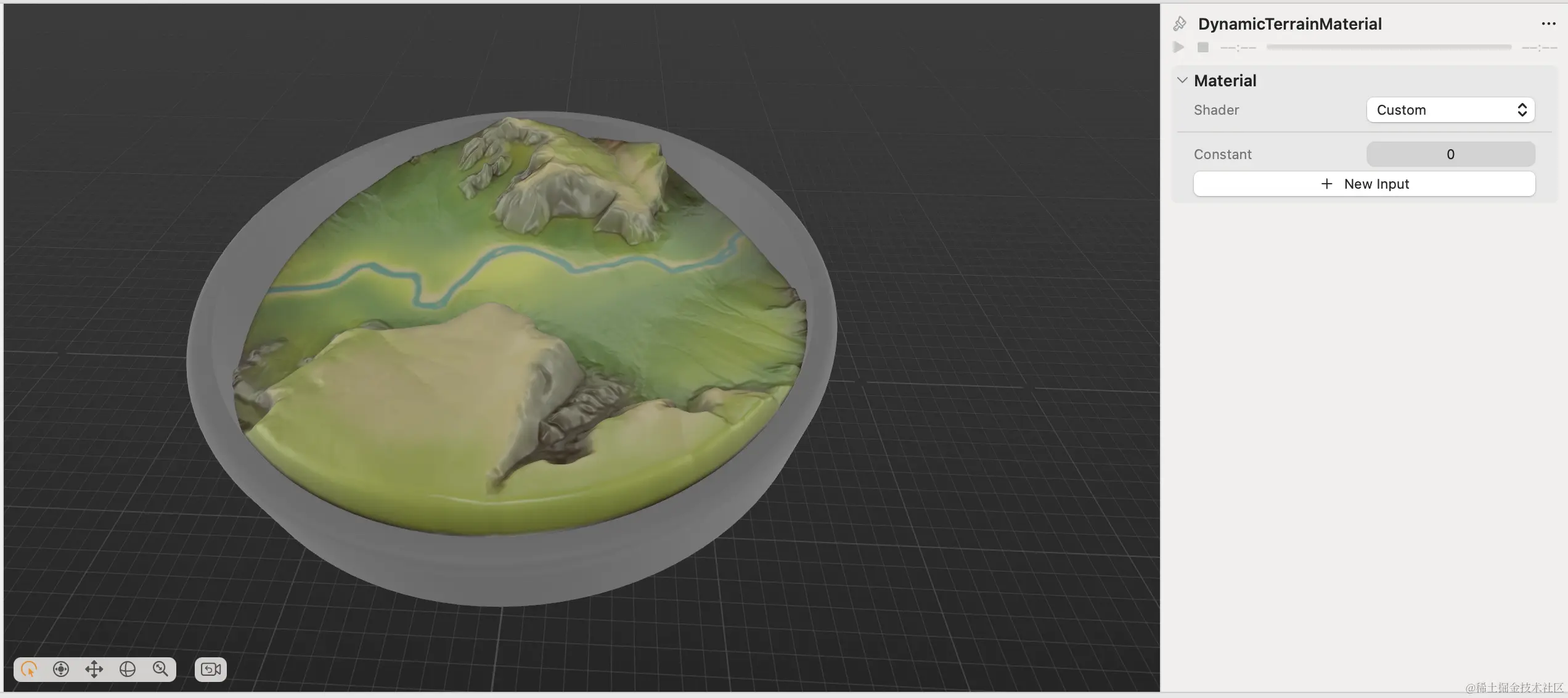Click the Reset Camera video icon
The image size is (1568, 698).
coord(211,669)
